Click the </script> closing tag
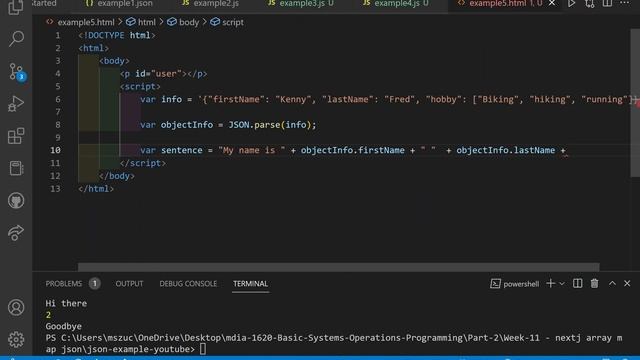640x360 pixels. [143, 163]
